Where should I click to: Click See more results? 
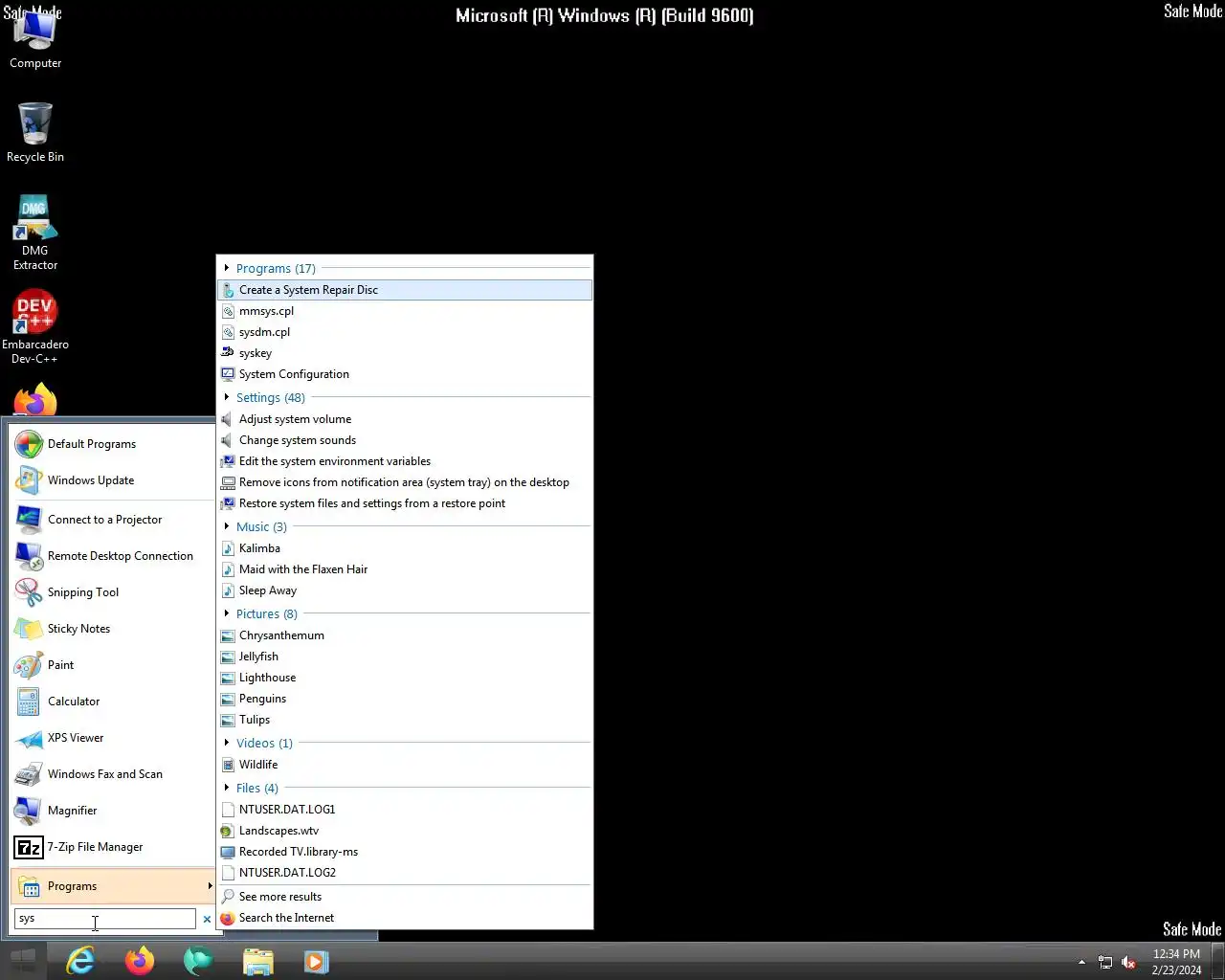click(x=405, y=897)
